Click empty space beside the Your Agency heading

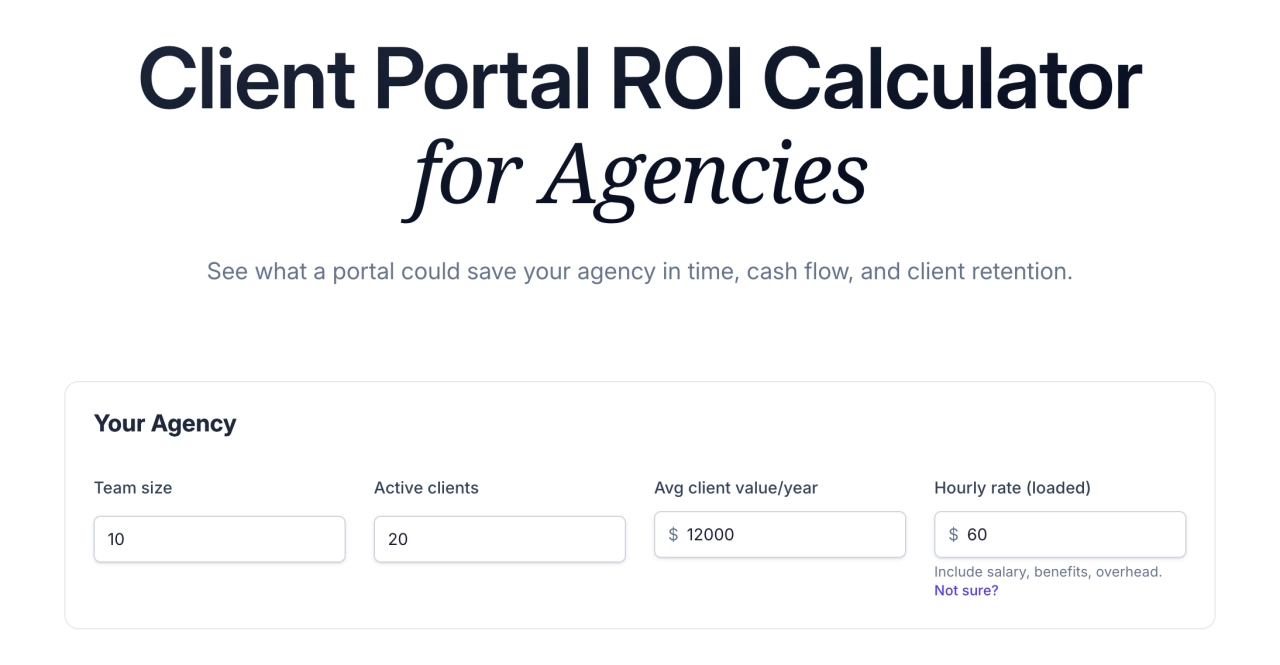coord(700,423)
